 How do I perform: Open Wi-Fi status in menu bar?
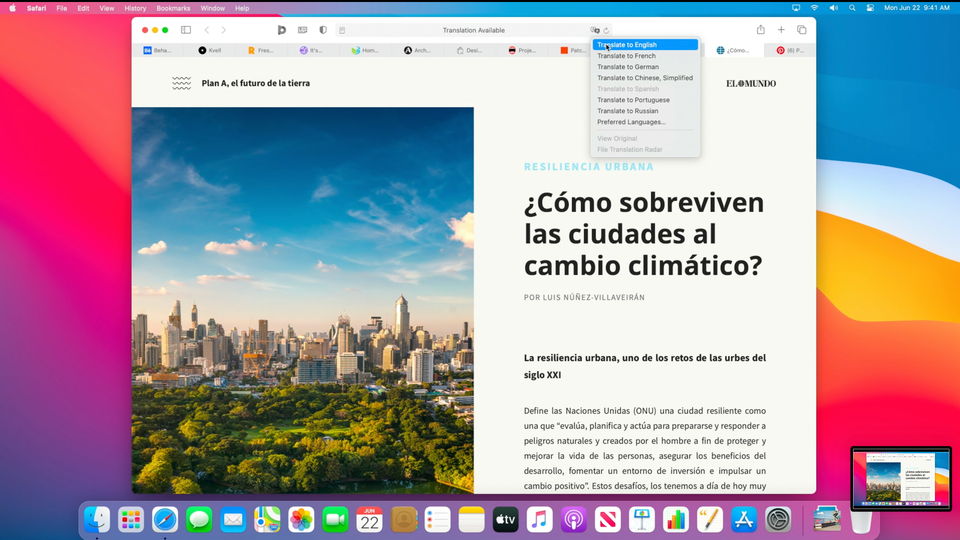(814, 8)
